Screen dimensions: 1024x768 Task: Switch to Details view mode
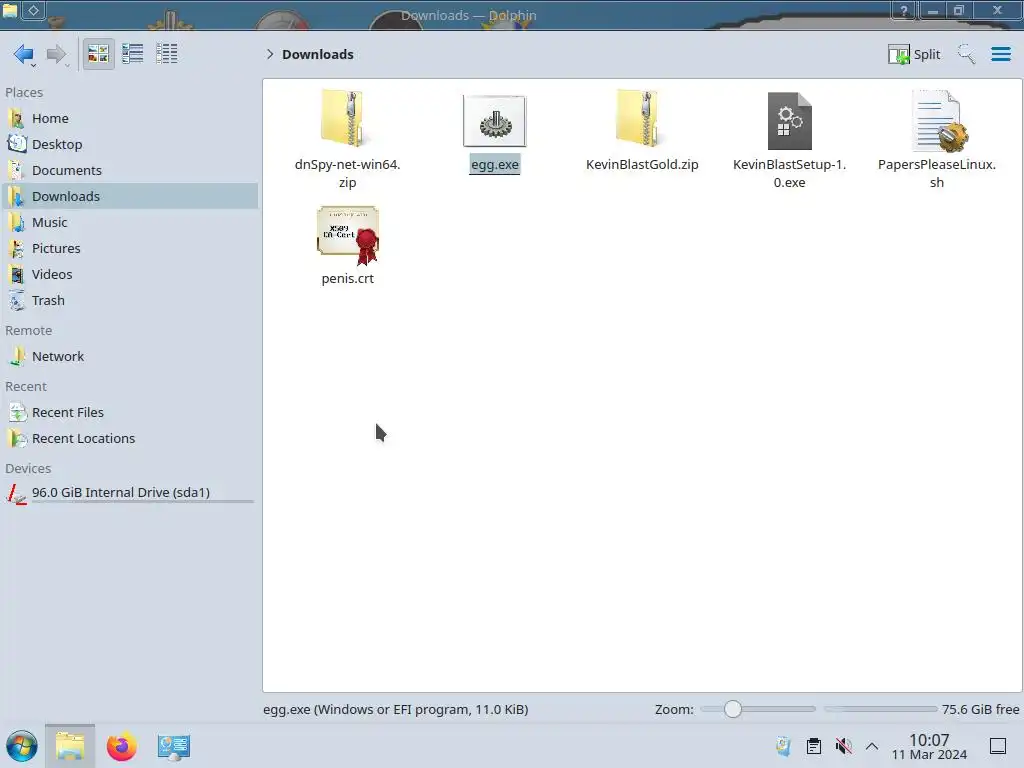click(167, 54)
